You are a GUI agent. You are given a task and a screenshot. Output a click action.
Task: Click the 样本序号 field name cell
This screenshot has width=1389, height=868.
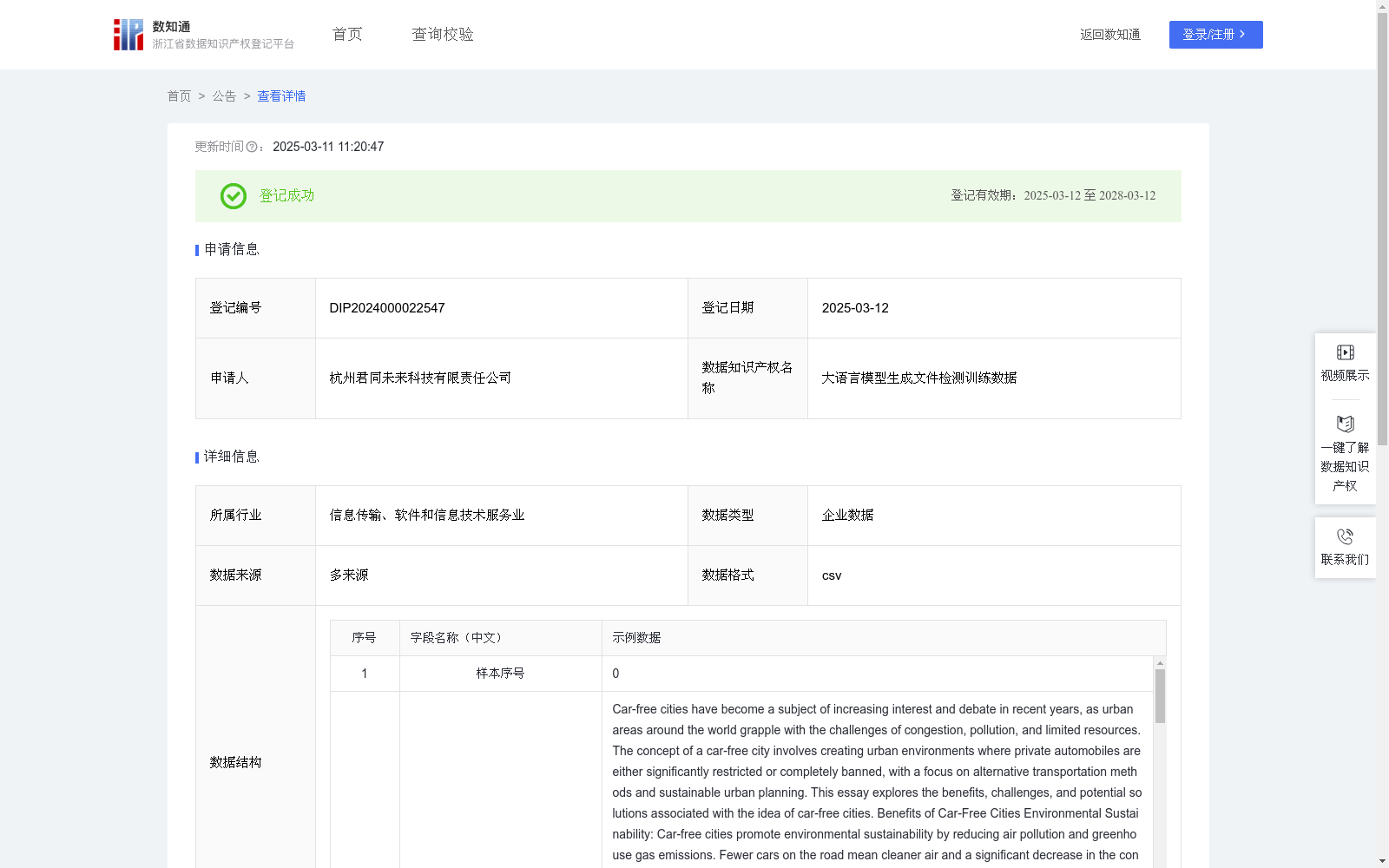[x=500, y=674]
